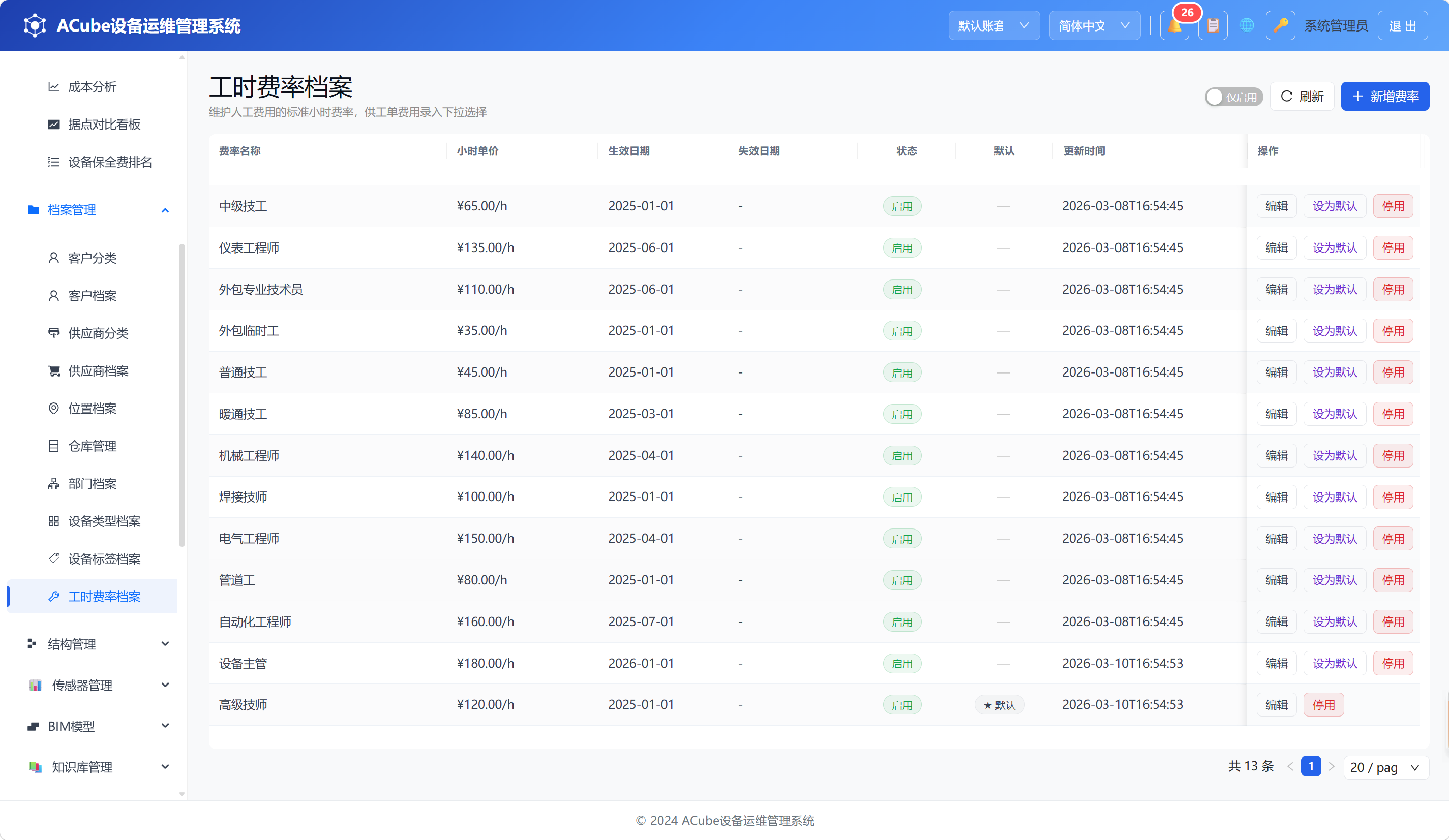Click the 新增费率 button
1449x840 pixels.
coord(1384,97)
